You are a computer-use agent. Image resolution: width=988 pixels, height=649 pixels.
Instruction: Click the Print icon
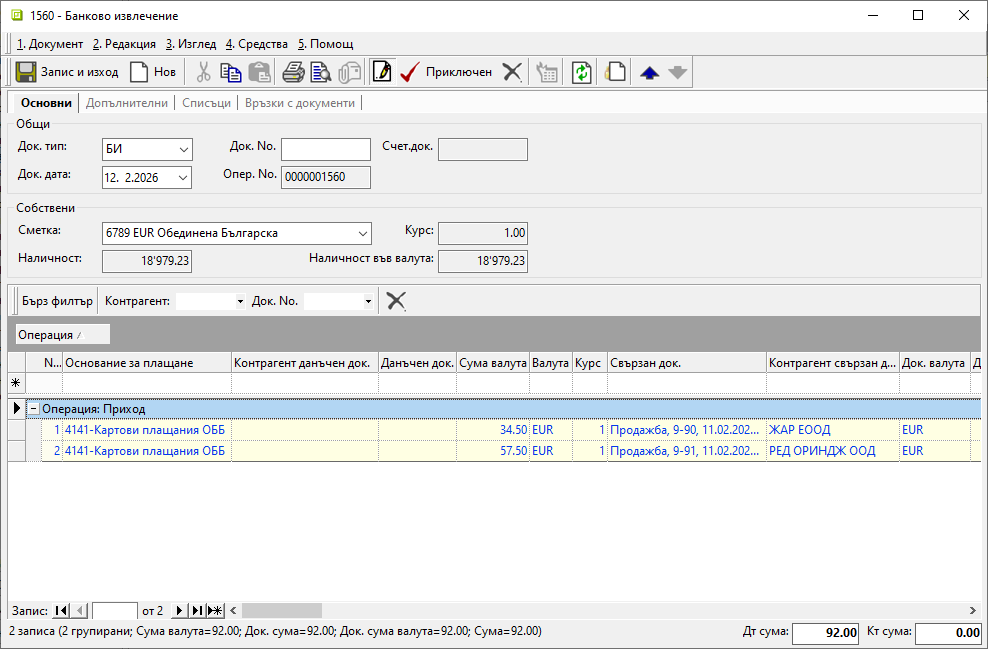point(293,72)
